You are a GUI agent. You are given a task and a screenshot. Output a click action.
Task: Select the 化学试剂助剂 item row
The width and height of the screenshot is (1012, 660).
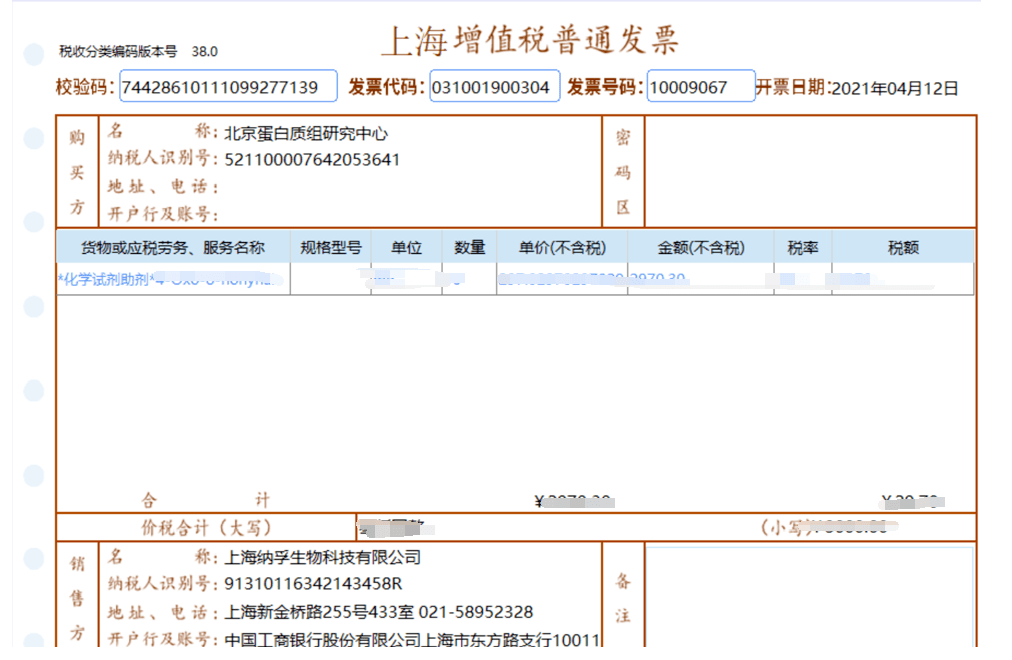[172, 279]
